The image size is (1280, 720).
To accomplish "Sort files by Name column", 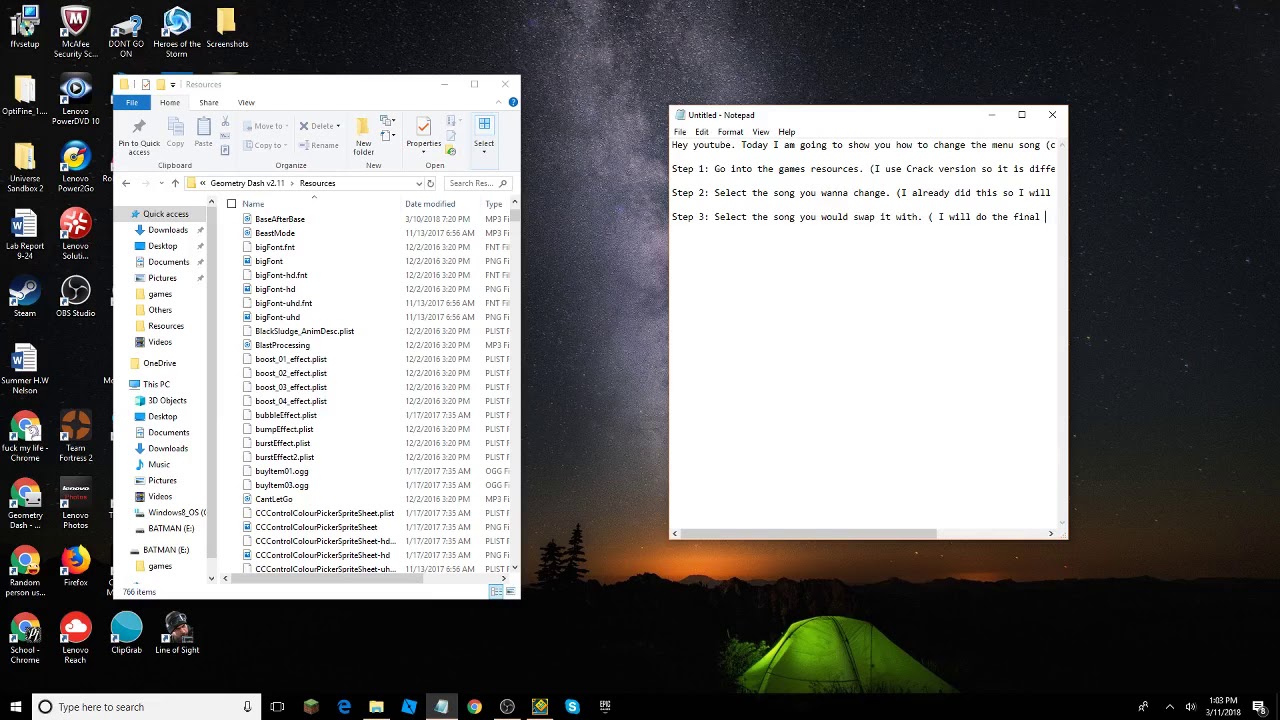I will (253, 204).
